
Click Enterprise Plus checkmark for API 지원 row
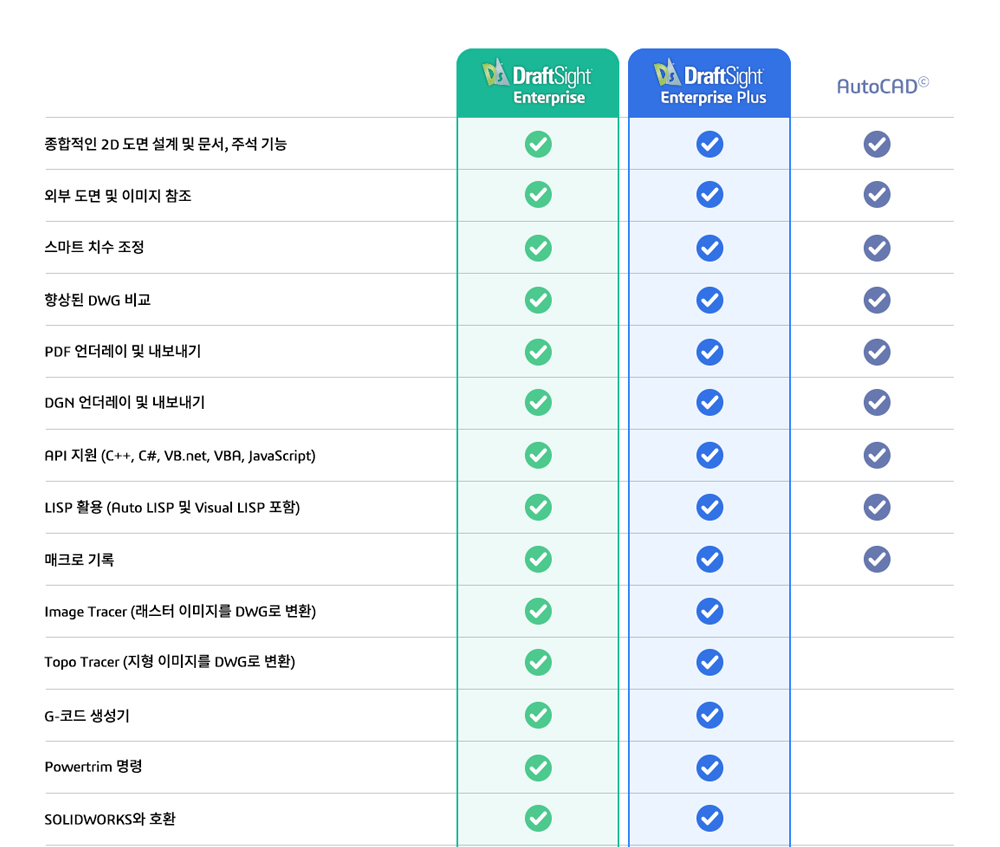click(x=710, y=455)
